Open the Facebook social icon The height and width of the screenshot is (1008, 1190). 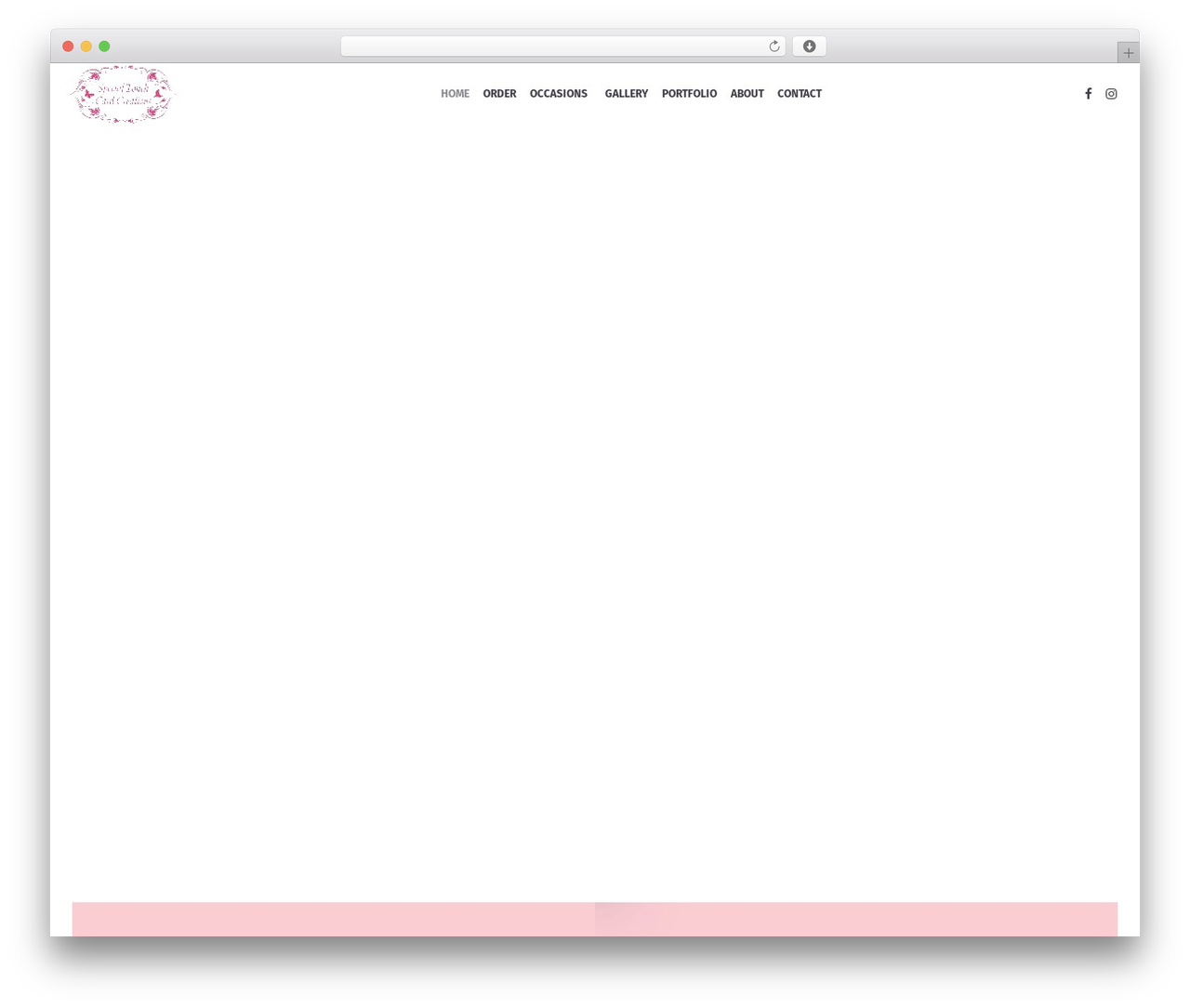click(1088, 94)
